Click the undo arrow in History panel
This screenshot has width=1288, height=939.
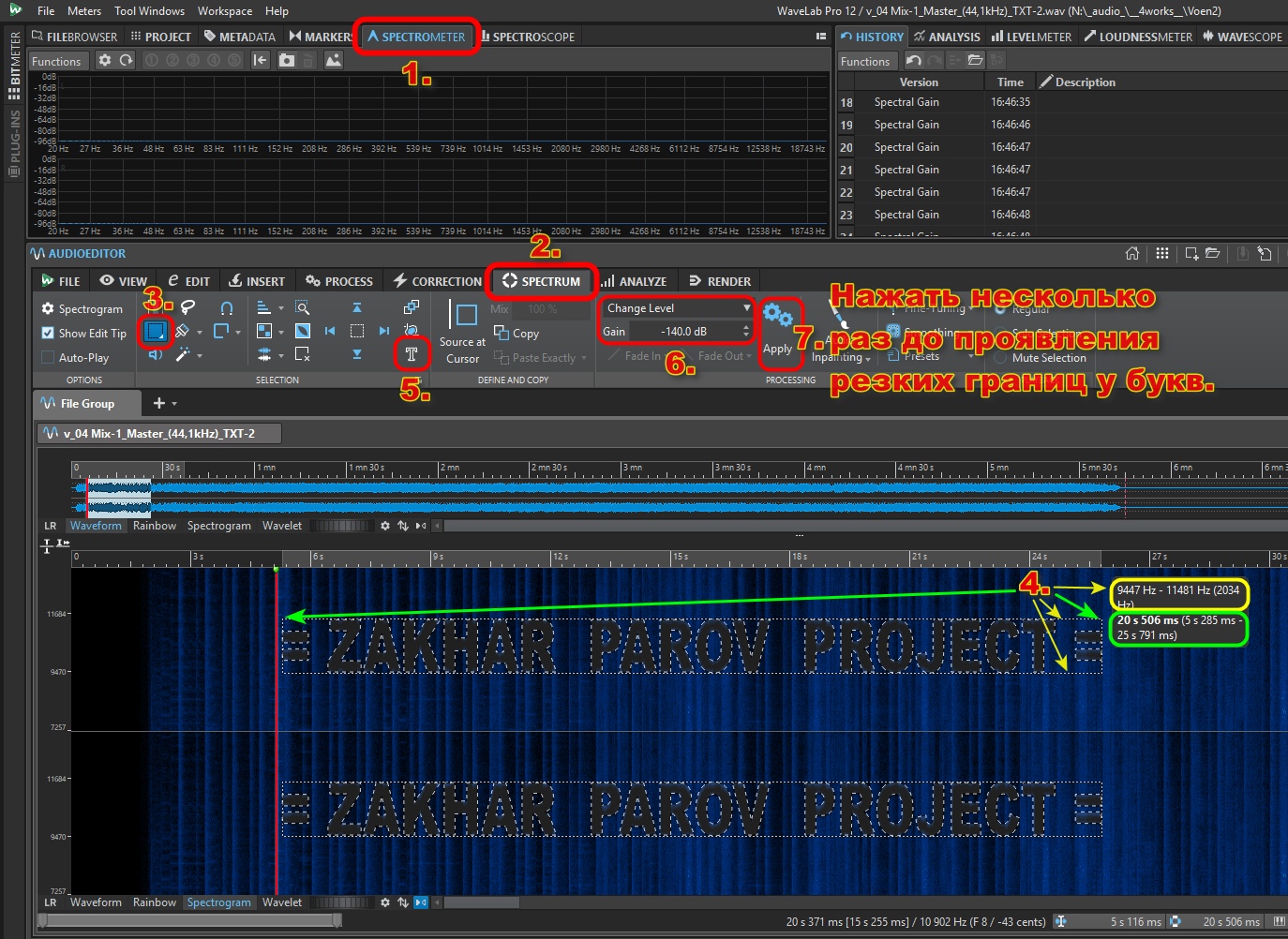[914, 61]
